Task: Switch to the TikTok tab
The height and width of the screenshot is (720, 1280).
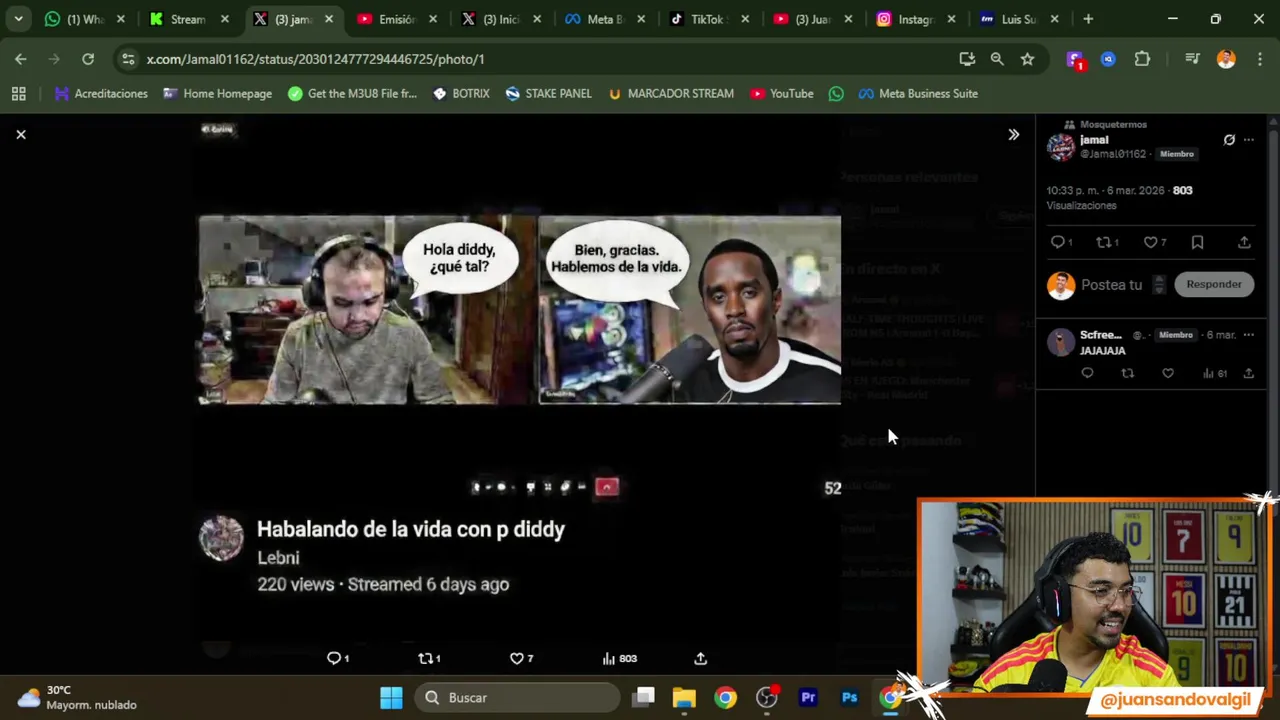Action: [707, 19]
